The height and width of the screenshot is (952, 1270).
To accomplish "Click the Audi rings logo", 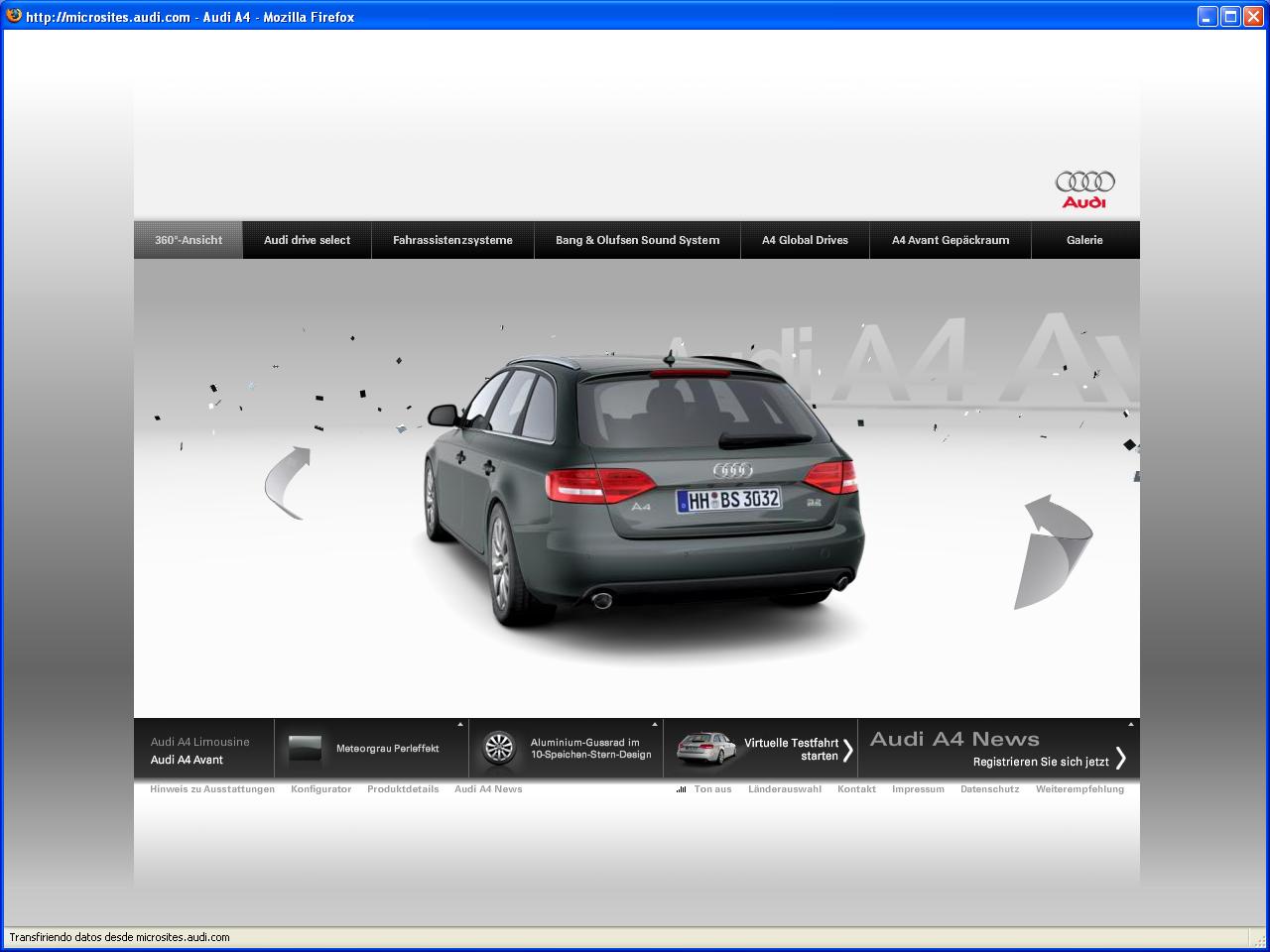I will point(1084,189).
